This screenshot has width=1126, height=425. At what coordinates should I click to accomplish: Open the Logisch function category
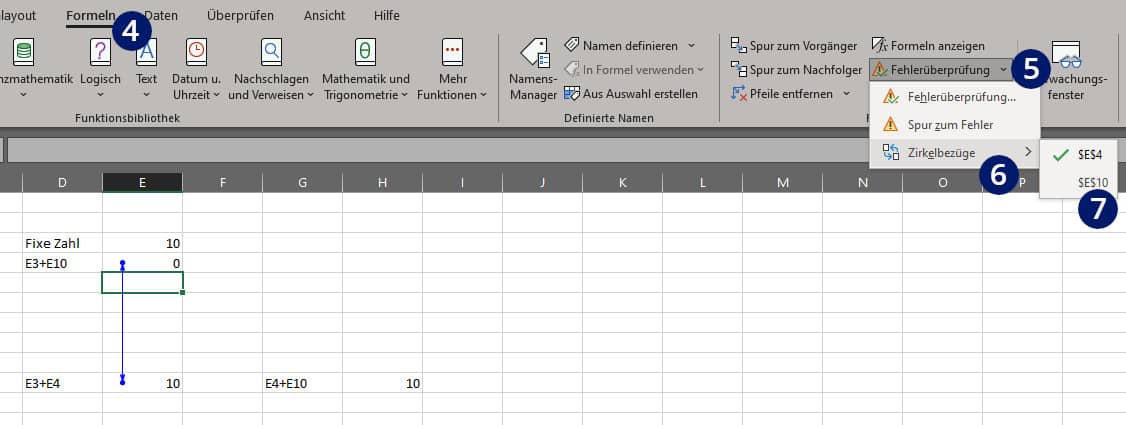[100, 69]
